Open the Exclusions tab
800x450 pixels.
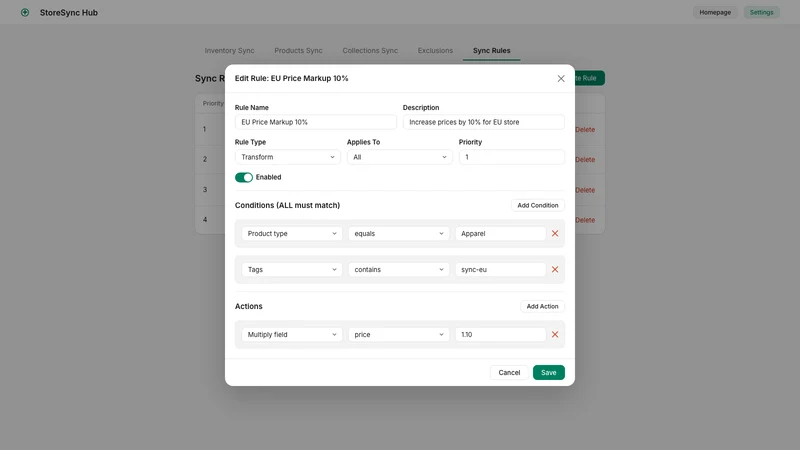[x=435, y=51]
